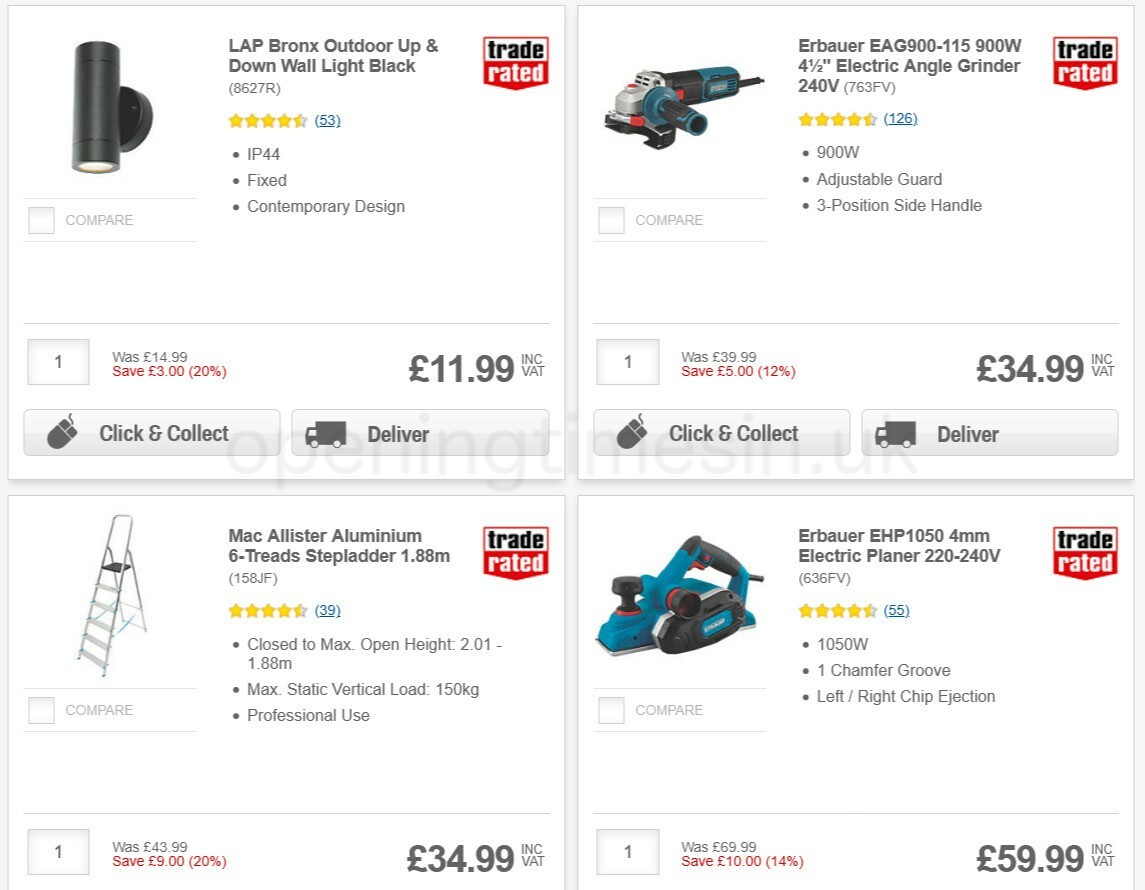Enable Compare for the Erbauer planer
The height and width of the screenshot is (890, 1145).
coord(611,710)
